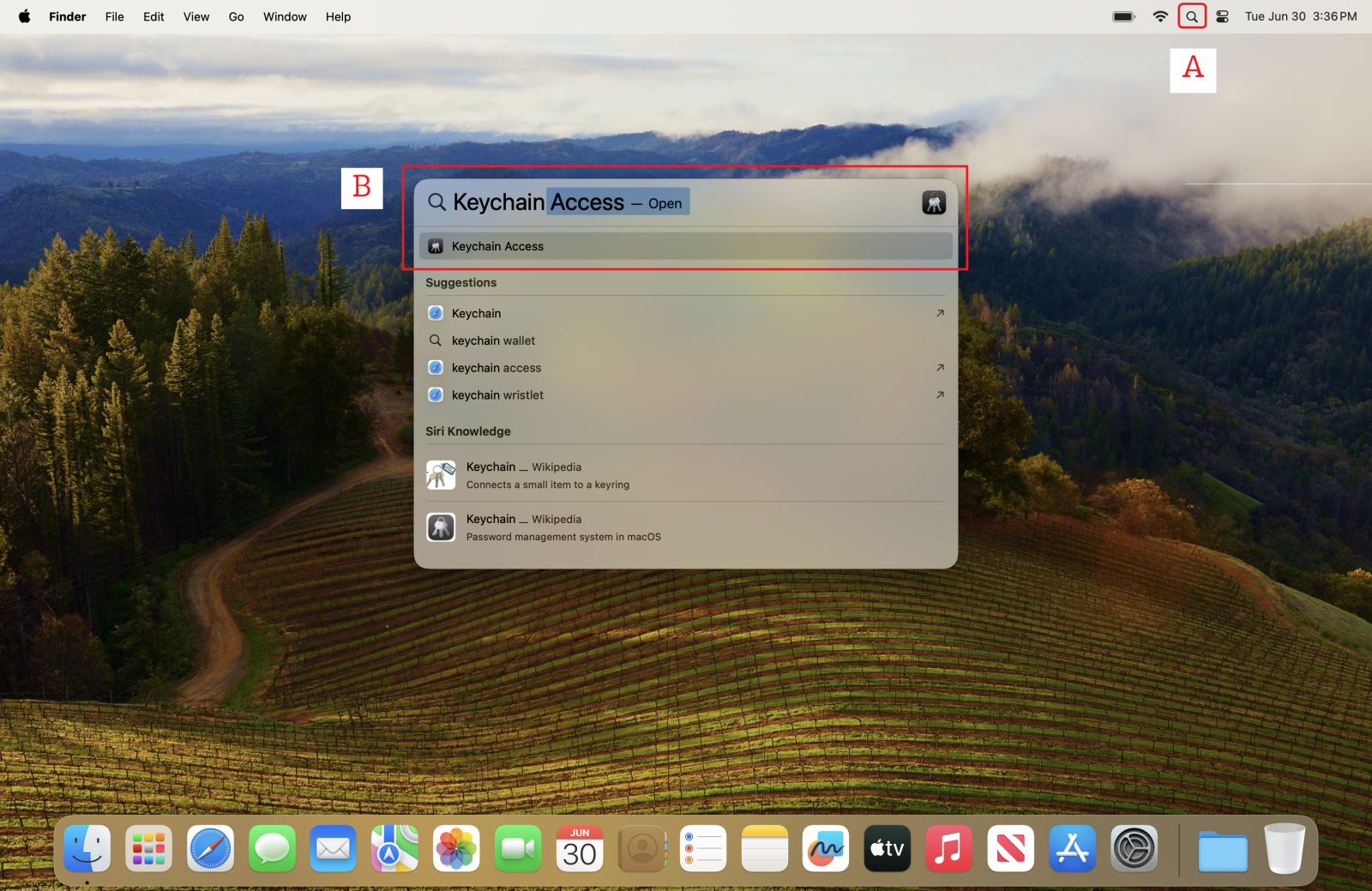Launch FaceTime from the Dock
The image size is (1372, 891).
pyautogui.click(x=519, y=849)
